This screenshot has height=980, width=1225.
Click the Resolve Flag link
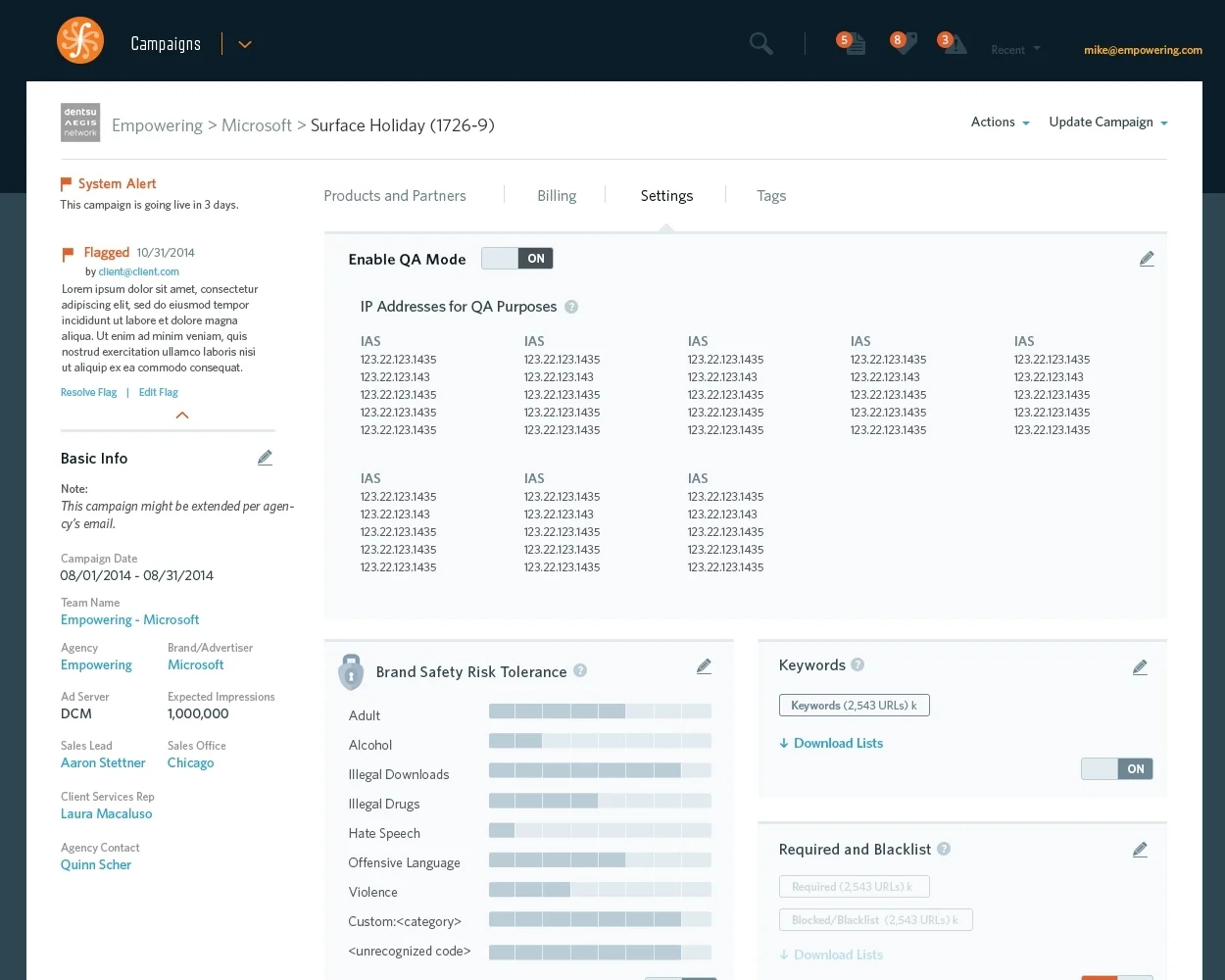[88, 392]
